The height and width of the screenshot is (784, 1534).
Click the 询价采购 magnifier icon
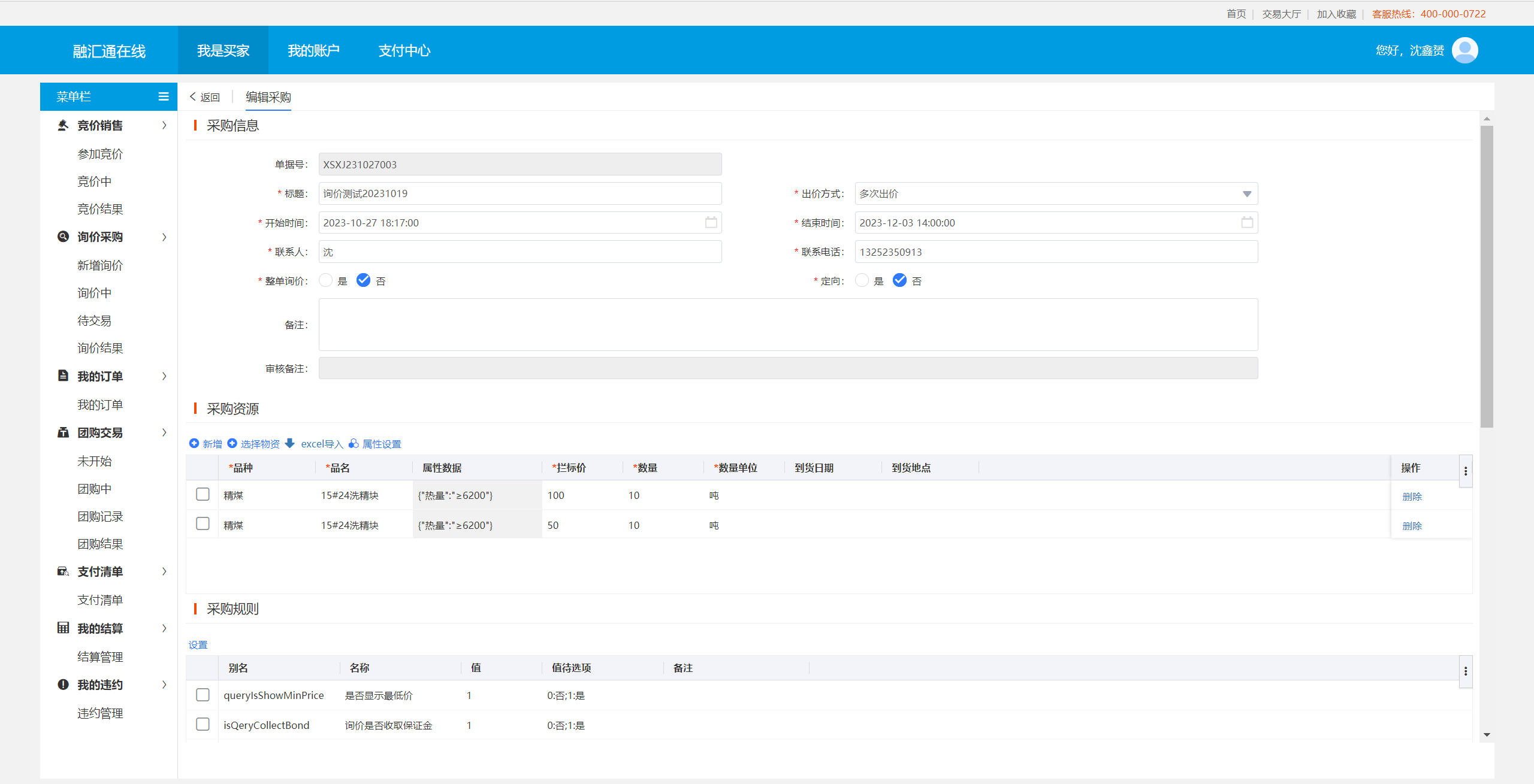point(63,237)
